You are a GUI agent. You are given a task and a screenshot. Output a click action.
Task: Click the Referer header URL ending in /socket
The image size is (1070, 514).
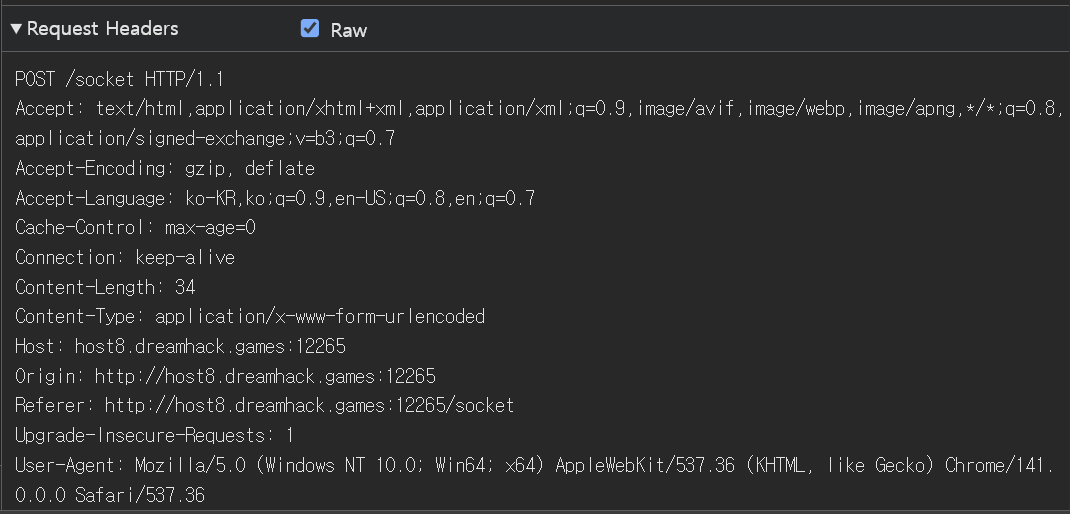[x=309, y=406]
